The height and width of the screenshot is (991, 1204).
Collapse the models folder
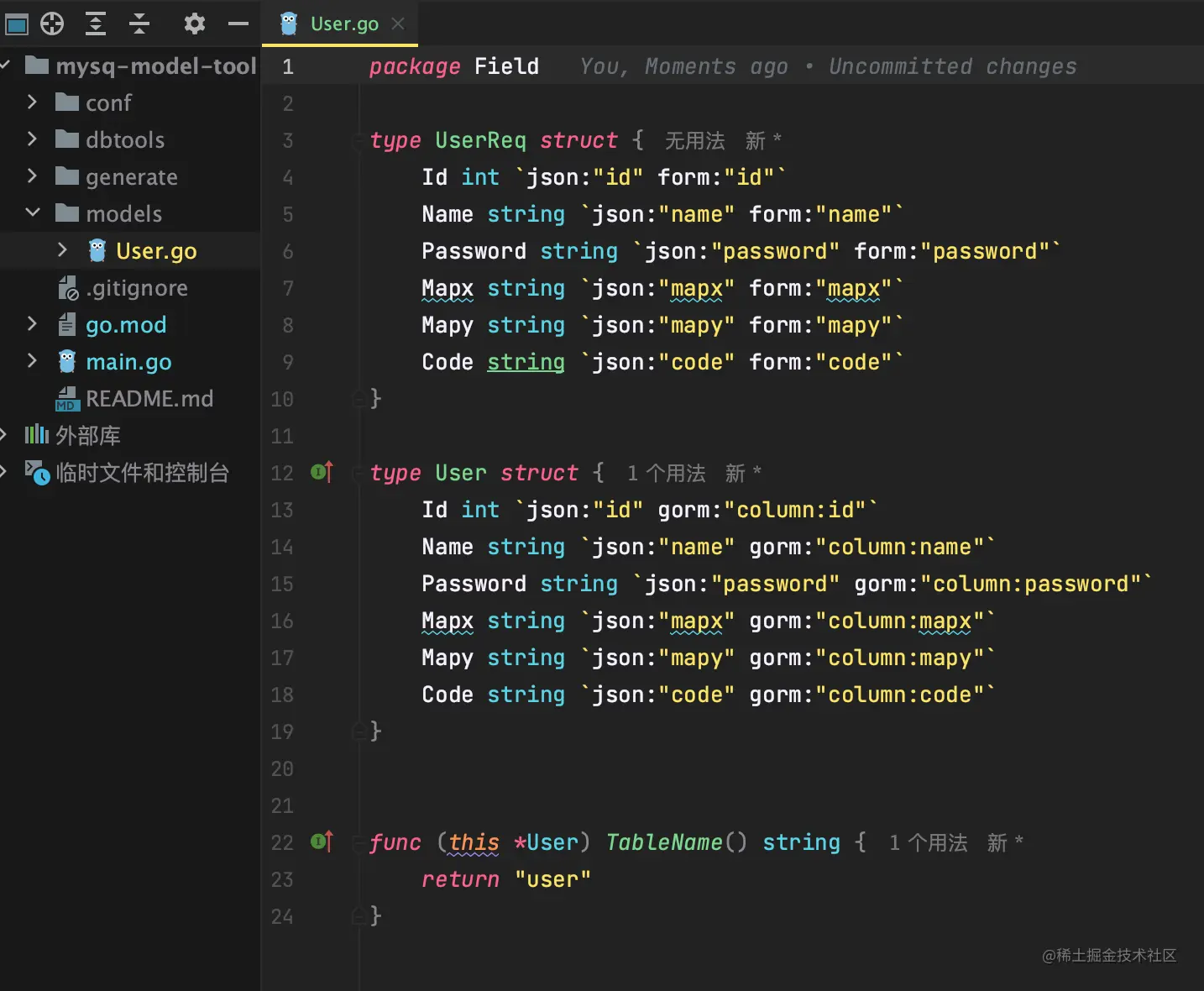[33, 213]
